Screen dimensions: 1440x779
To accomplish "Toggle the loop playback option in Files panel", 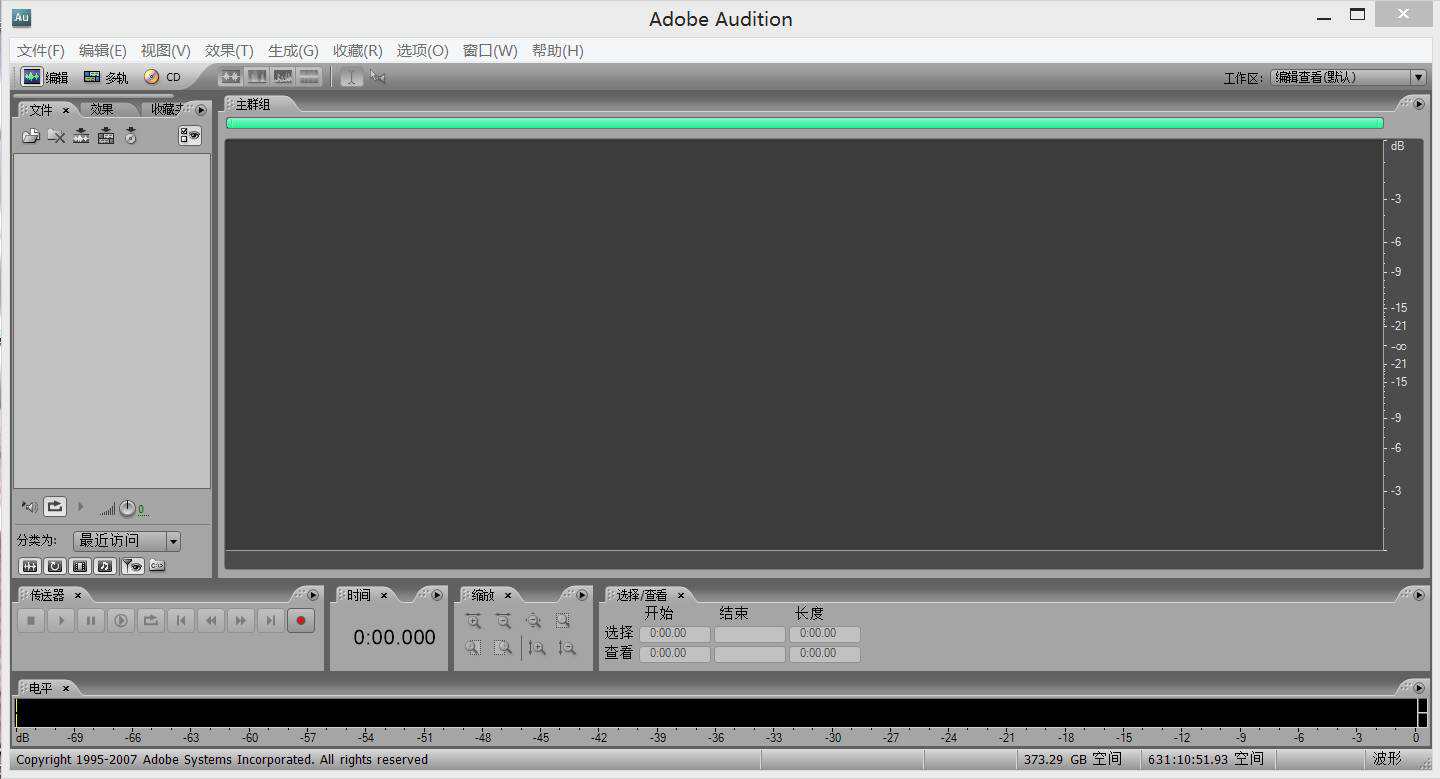I will (x=55, y=507).
